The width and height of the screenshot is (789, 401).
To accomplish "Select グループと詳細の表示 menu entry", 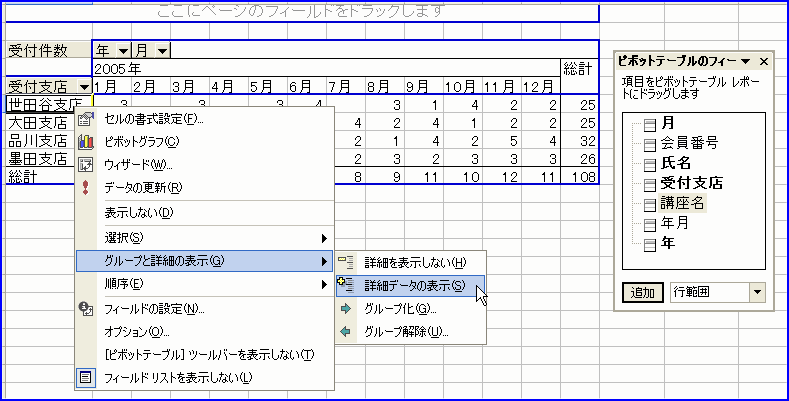I will coord(204,261).
